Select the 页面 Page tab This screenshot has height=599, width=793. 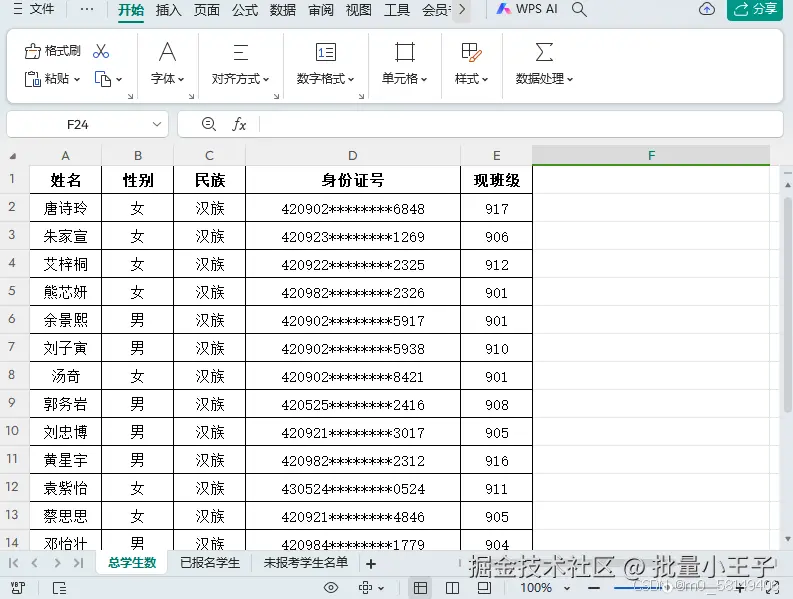(206, 10)
